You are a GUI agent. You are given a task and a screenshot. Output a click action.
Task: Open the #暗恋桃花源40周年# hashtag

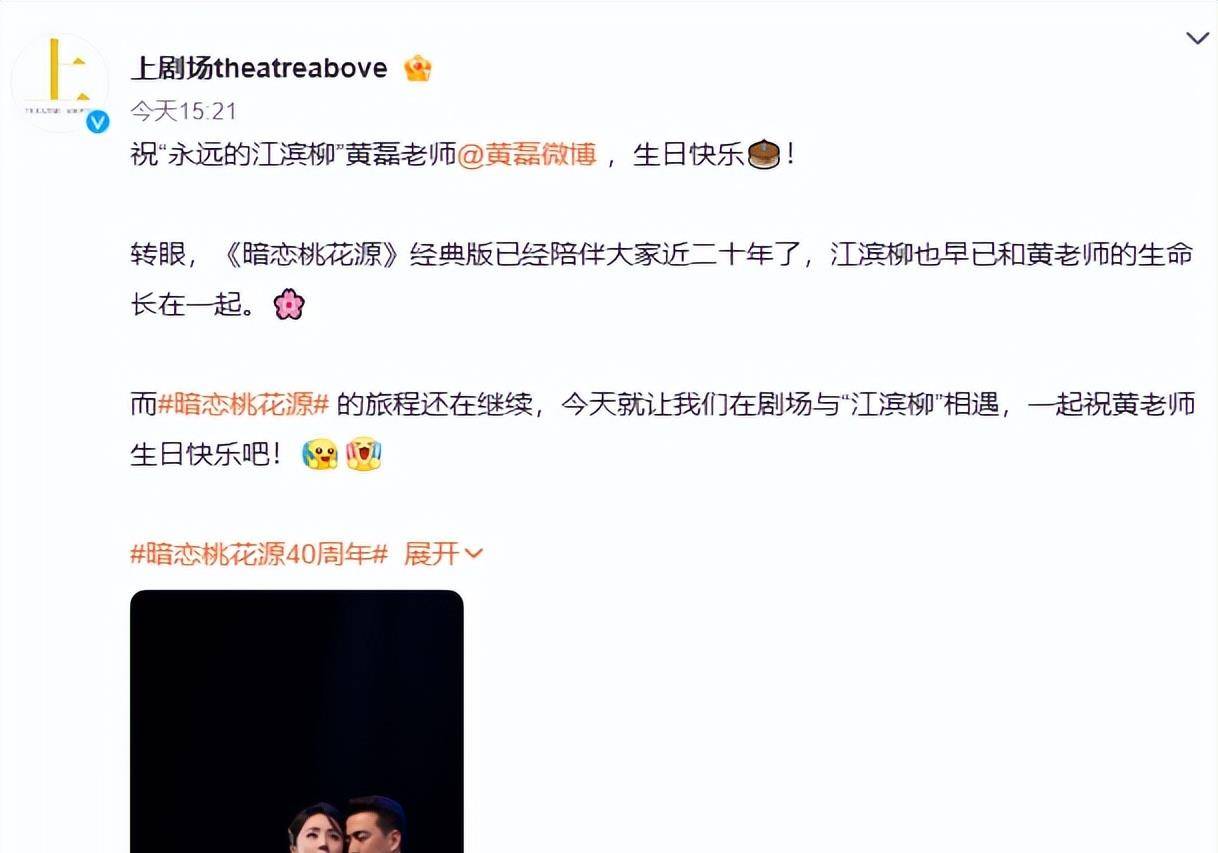pos(259,553)
